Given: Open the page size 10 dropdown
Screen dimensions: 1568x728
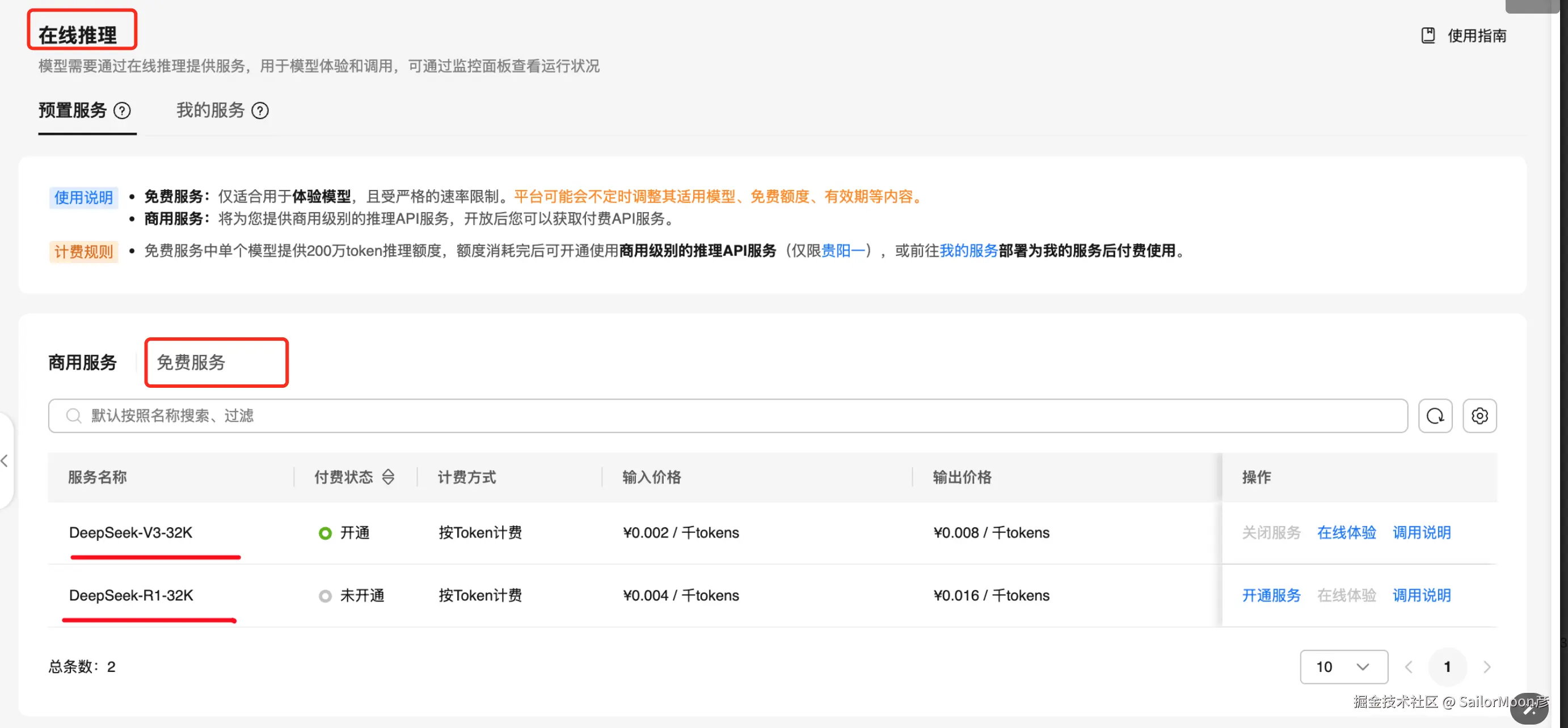Looking at the screenshot, I should click(x=1343, y=667).
